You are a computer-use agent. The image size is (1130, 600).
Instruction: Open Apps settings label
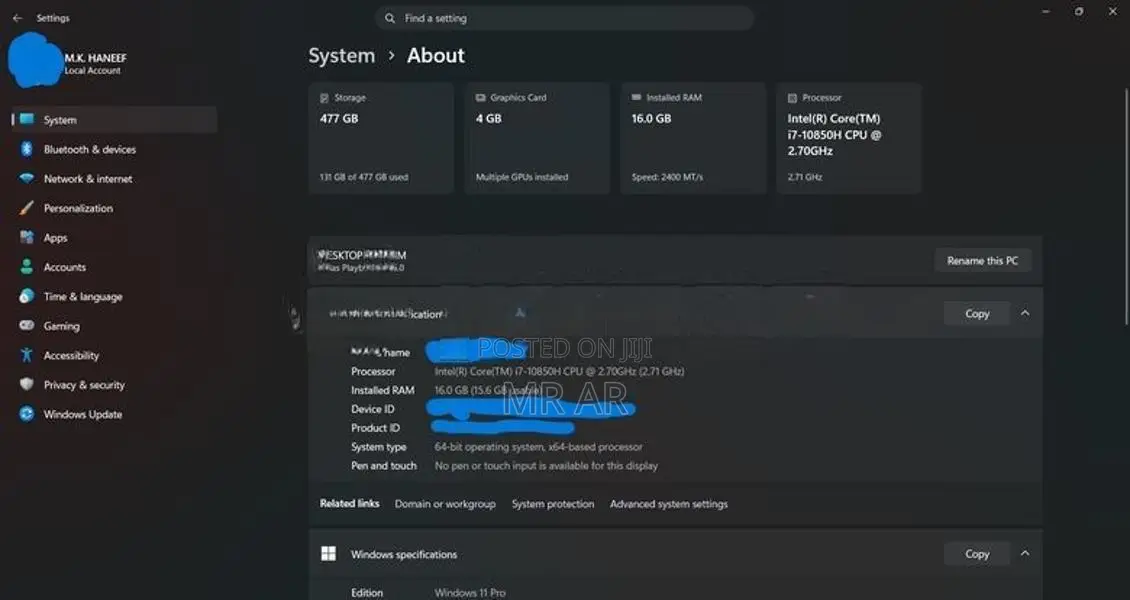55,238
